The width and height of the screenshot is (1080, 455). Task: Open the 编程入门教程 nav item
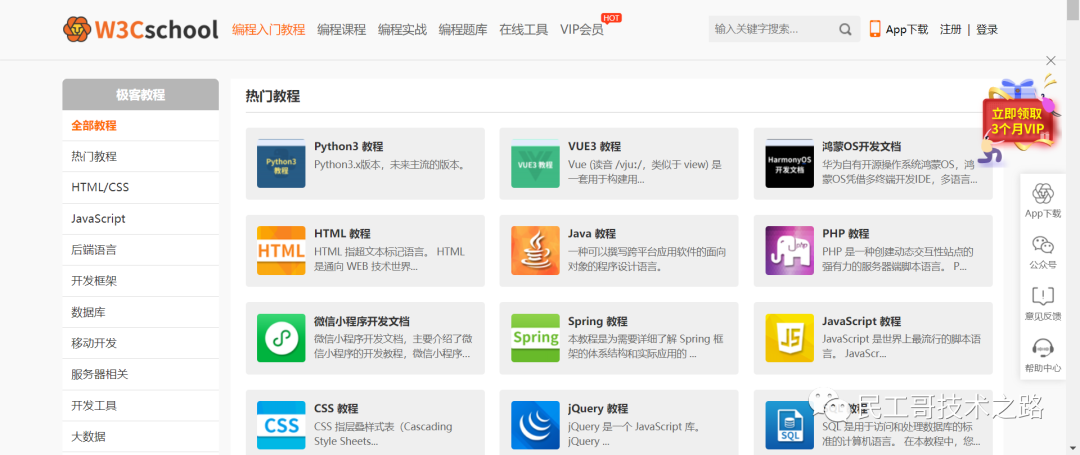click(x=269, y=30)
